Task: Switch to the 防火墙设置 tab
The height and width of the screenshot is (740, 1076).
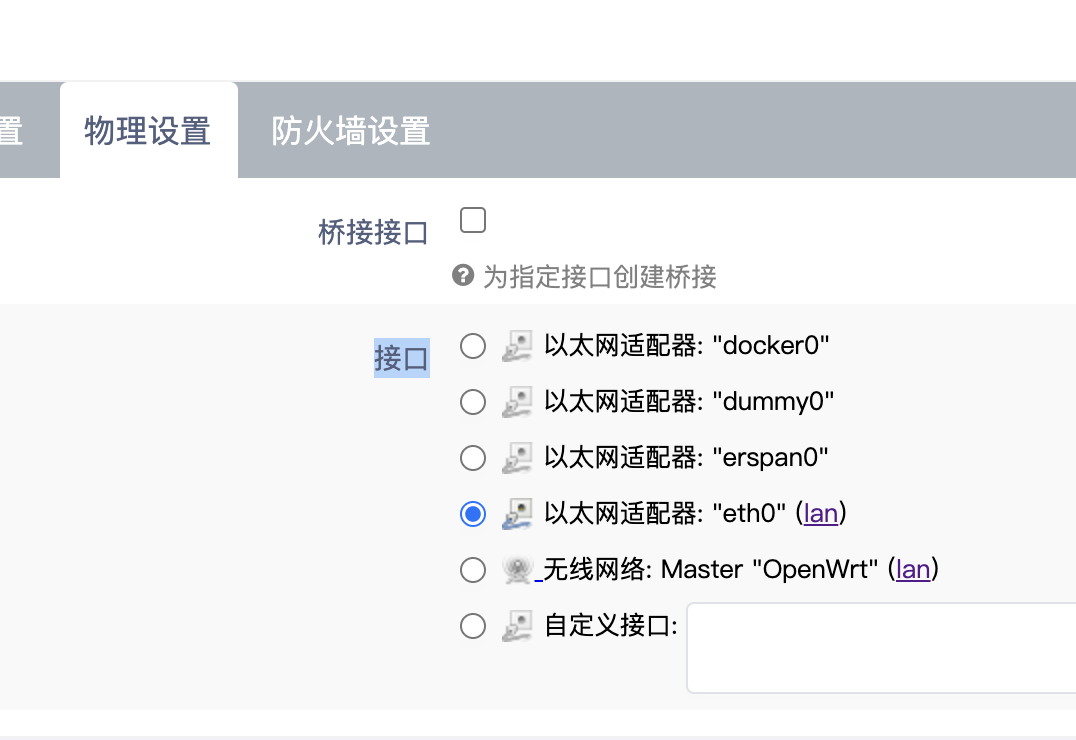Action: (x=351, y=130)
